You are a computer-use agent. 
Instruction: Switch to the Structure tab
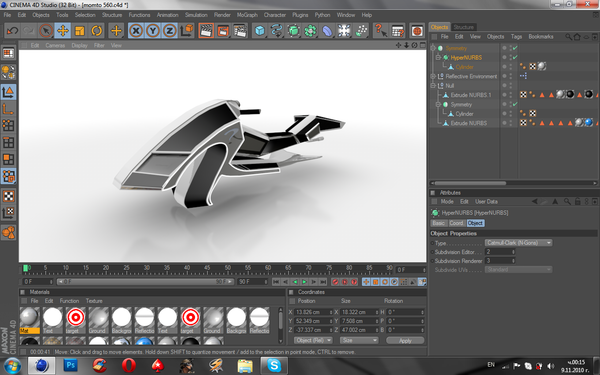pyautogui.click(x=463, y=27)
